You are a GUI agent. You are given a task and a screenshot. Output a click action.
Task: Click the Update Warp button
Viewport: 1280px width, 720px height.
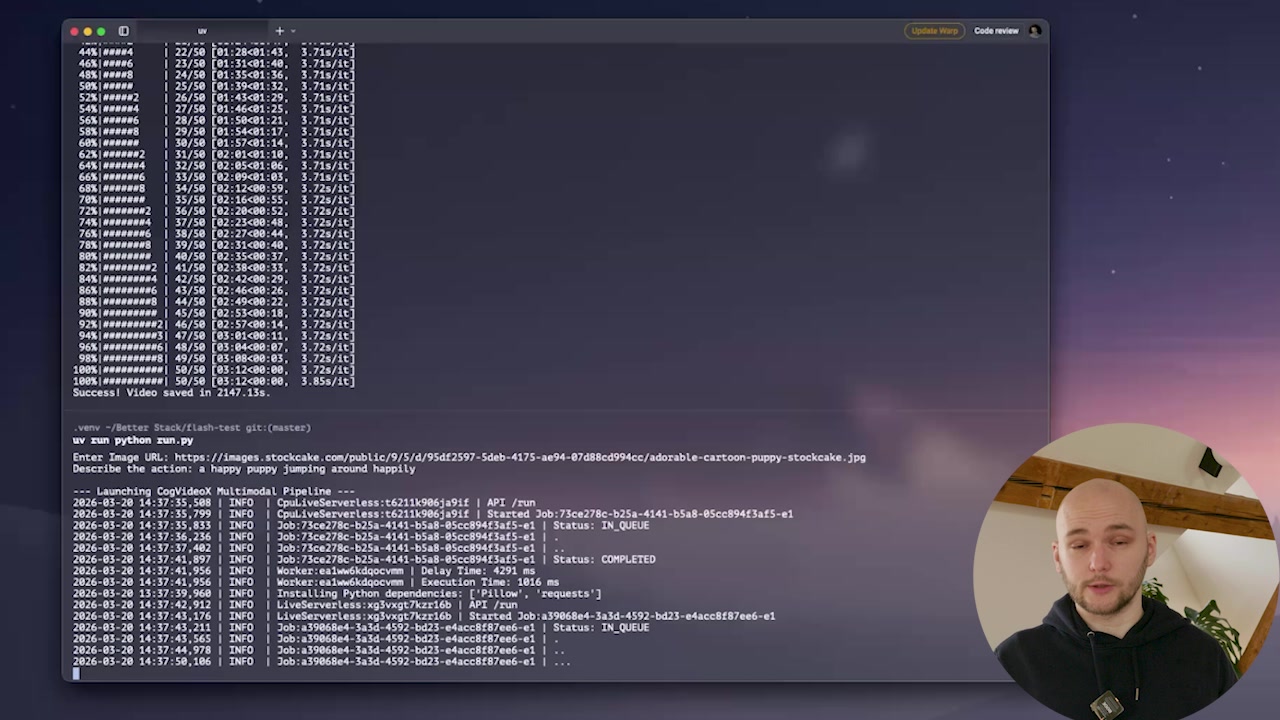933,31
